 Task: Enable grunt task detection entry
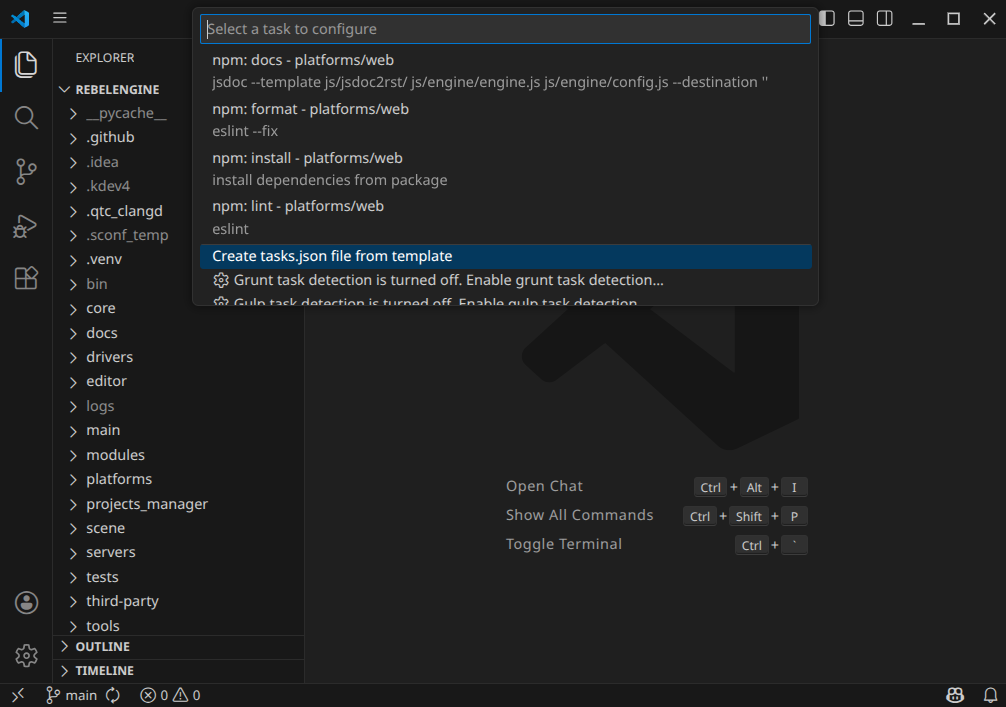coord(505,280)
